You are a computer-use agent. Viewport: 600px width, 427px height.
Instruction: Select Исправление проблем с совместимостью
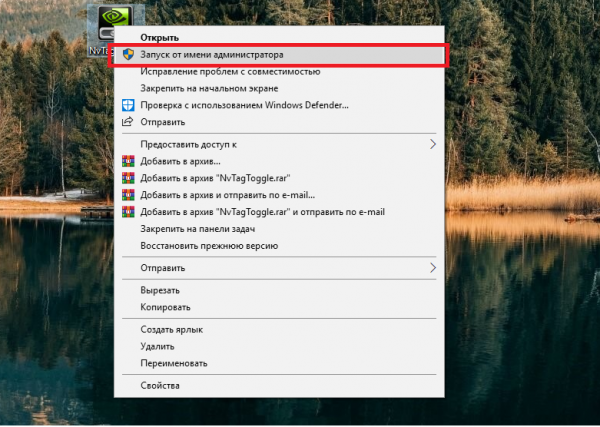[x=230, y=71]
